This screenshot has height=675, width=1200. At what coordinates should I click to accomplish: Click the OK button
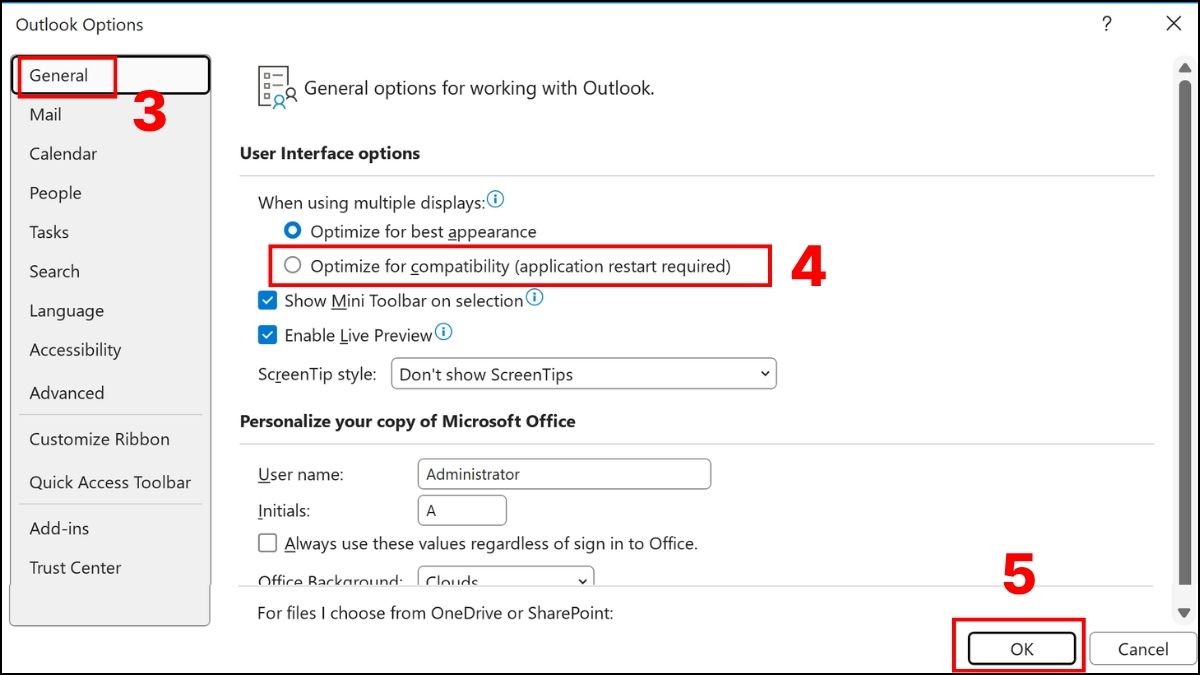coord(1021,649)
